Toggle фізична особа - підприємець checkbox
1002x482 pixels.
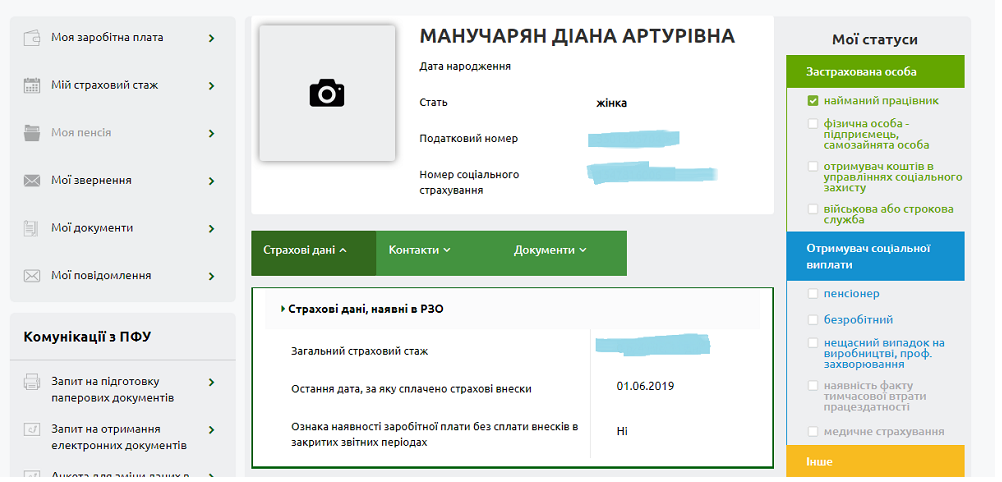pos(813,123)
